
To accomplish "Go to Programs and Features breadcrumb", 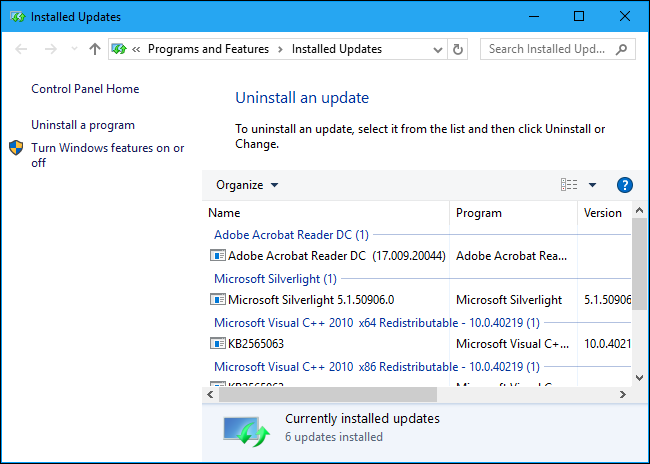I will point(208,49).
